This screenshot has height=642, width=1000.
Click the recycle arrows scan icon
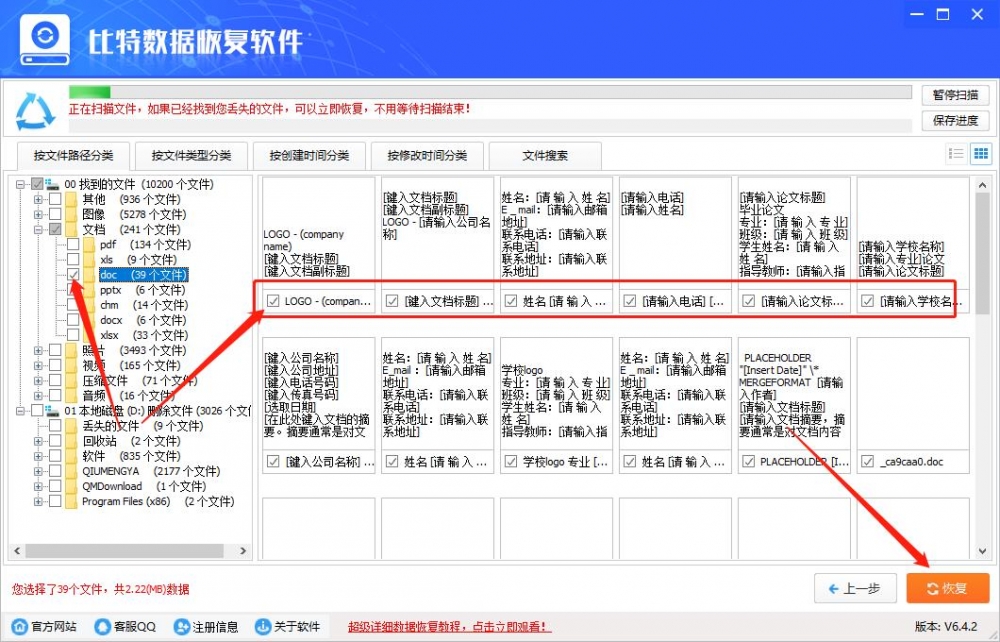tap(35, 111)
